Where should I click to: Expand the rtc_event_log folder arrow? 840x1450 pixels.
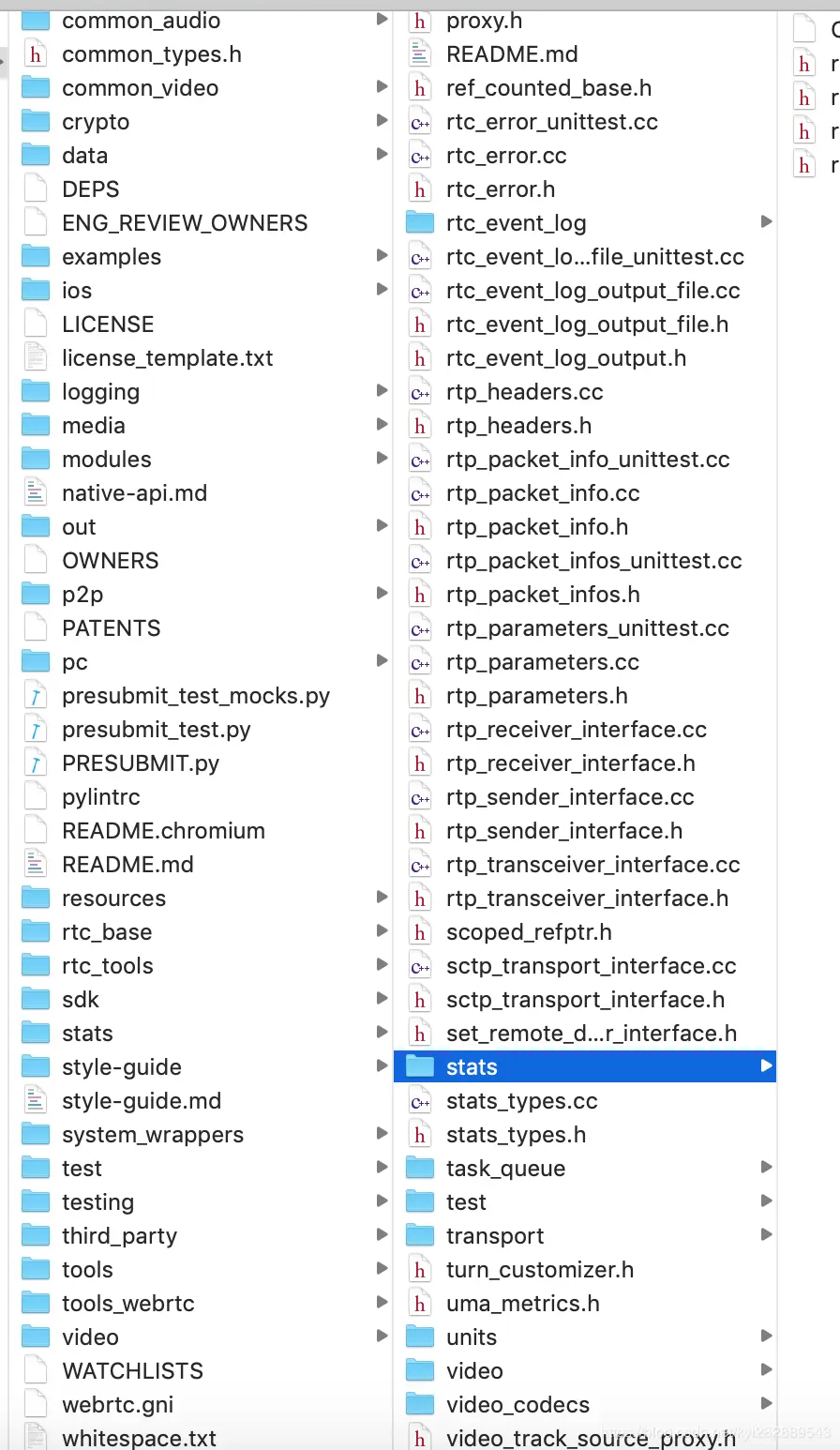point(766,222)
